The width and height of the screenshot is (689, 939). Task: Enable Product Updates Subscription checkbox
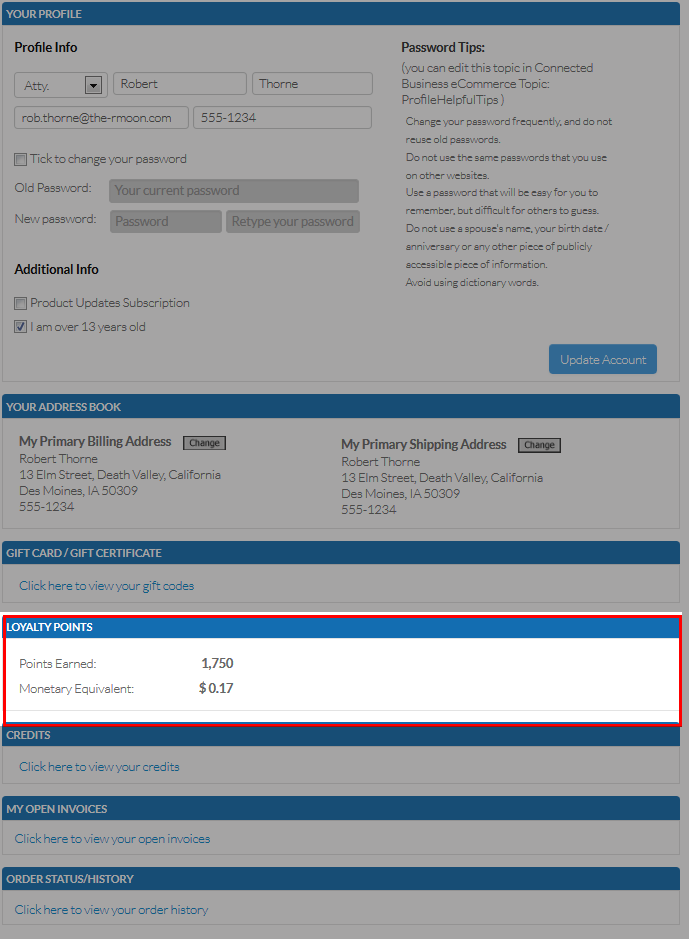21,303
